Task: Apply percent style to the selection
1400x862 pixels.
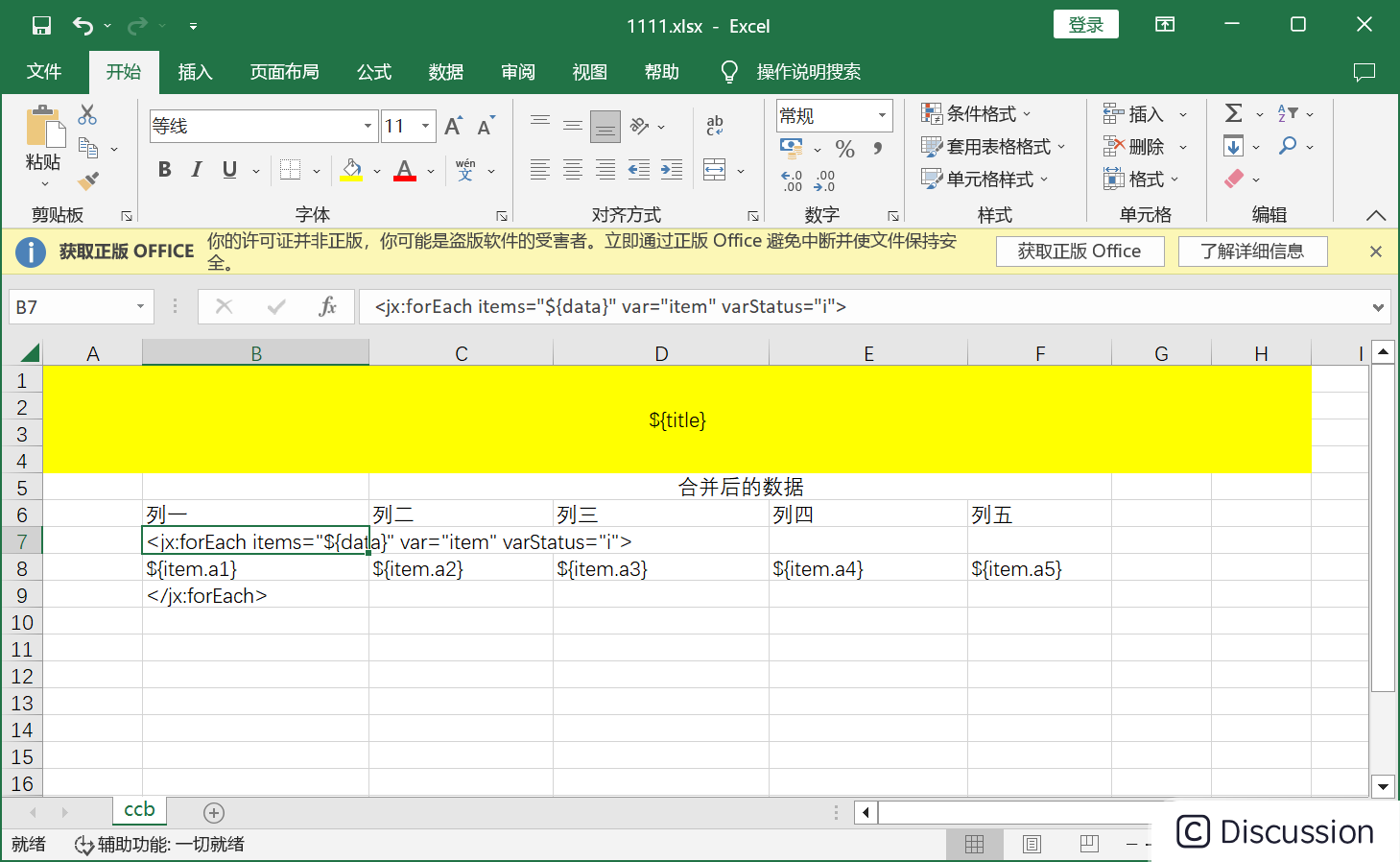Action: point(844,149)
